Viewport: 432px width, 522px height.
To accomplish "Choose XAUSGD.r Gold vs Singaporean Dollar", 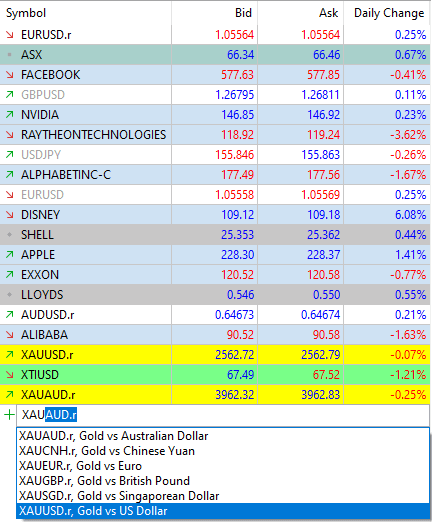I will coord(223,496).
